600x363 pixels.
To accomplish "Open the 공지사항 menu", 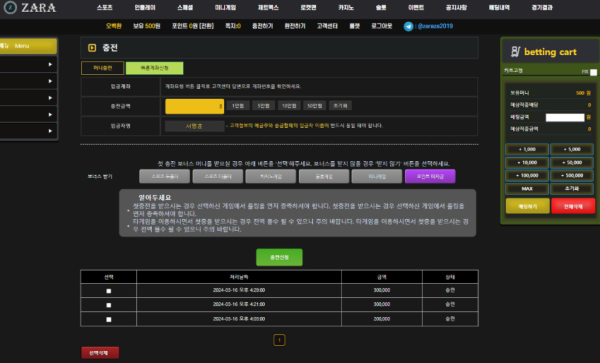I will click(x=456, y=8).
